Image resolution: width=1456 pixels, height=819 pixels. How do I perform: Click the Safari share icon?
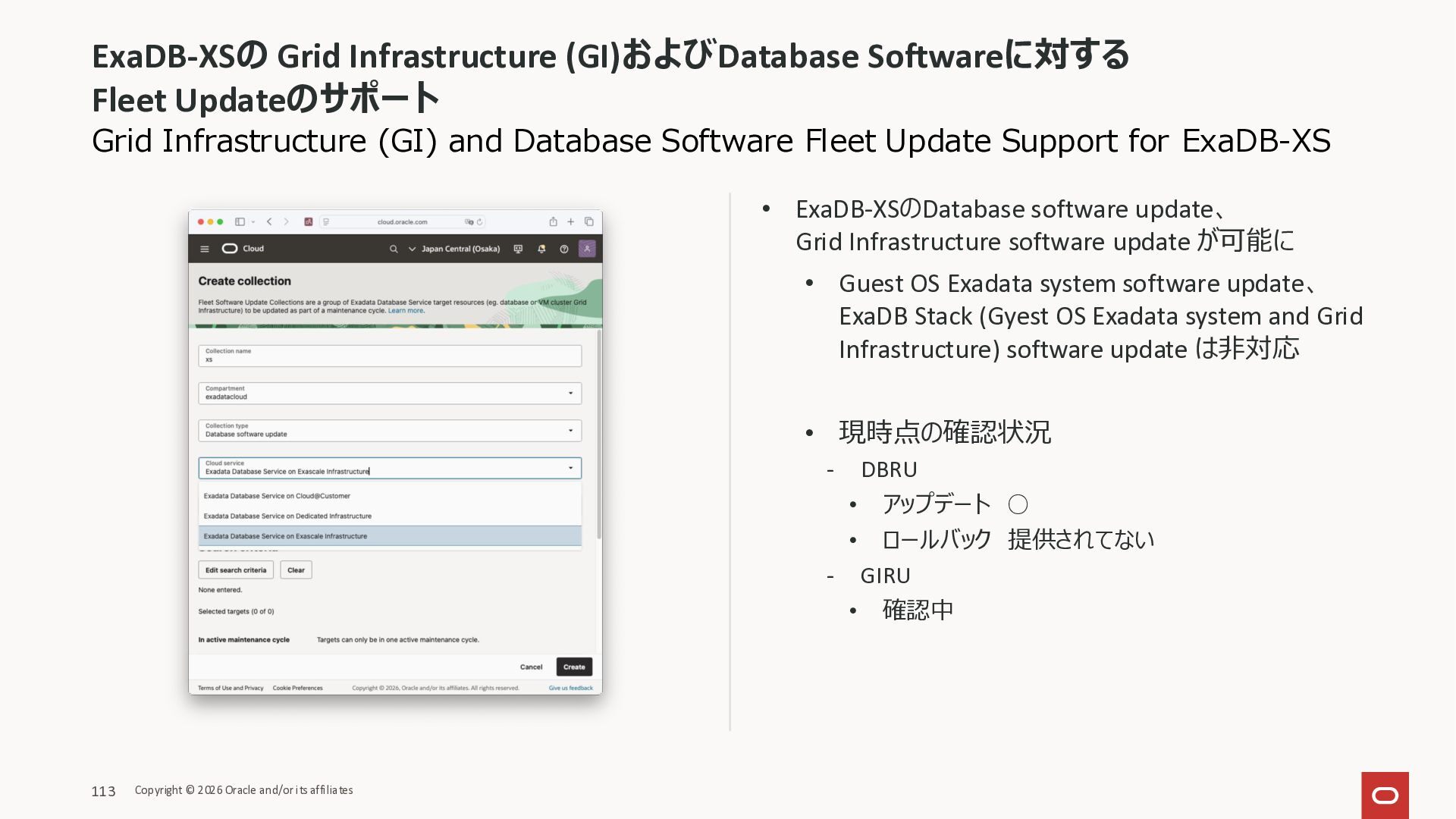tap(553, 221)
